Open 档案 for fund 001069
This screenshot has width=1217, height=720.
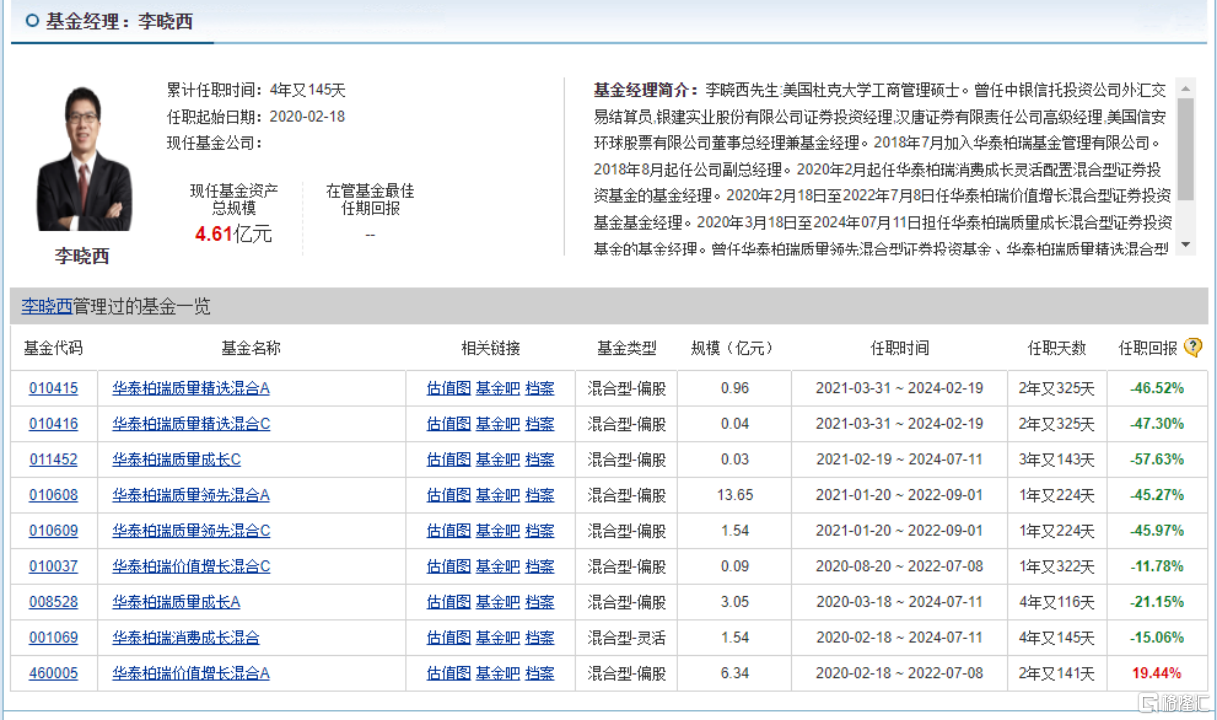pyautogui.click(x=540, y=637)
